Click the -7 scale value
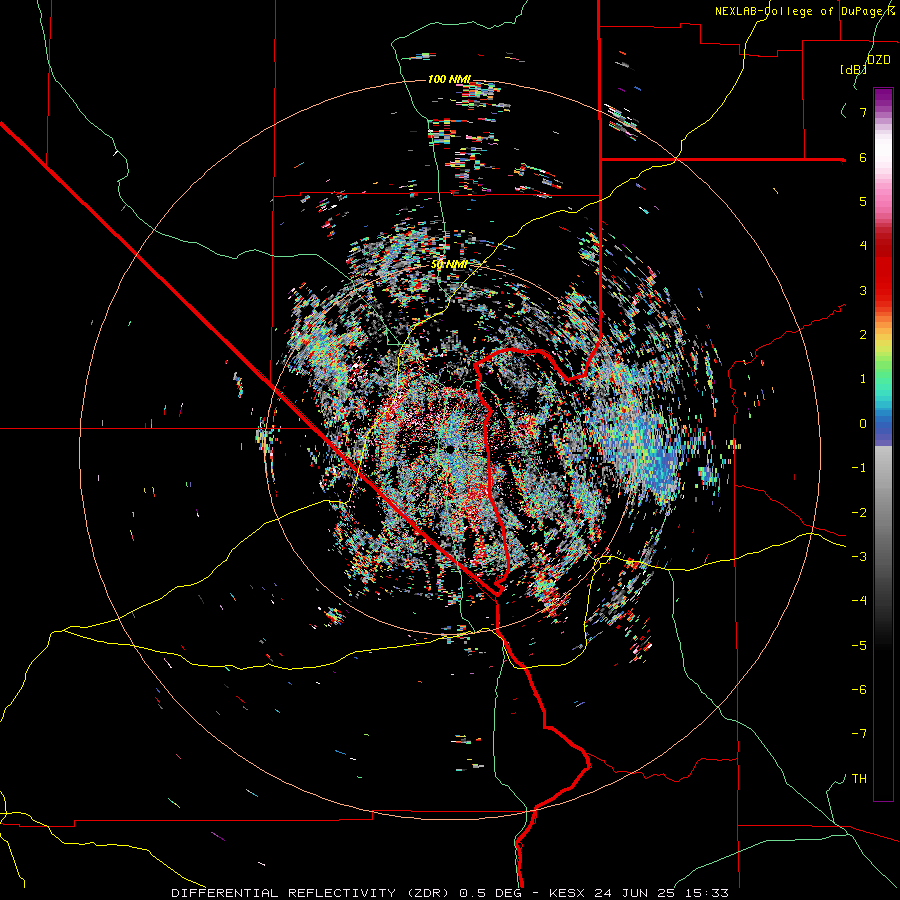Screen dimensions: 900x900 [x=859, y=734]
